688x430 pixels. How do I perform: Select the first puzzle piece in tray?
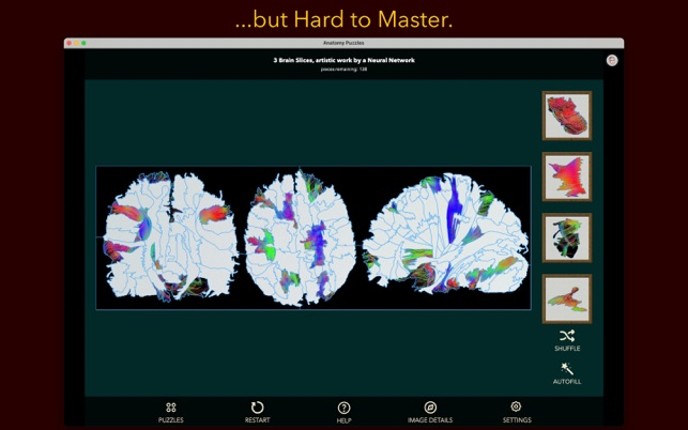click(x=567, y=115)
